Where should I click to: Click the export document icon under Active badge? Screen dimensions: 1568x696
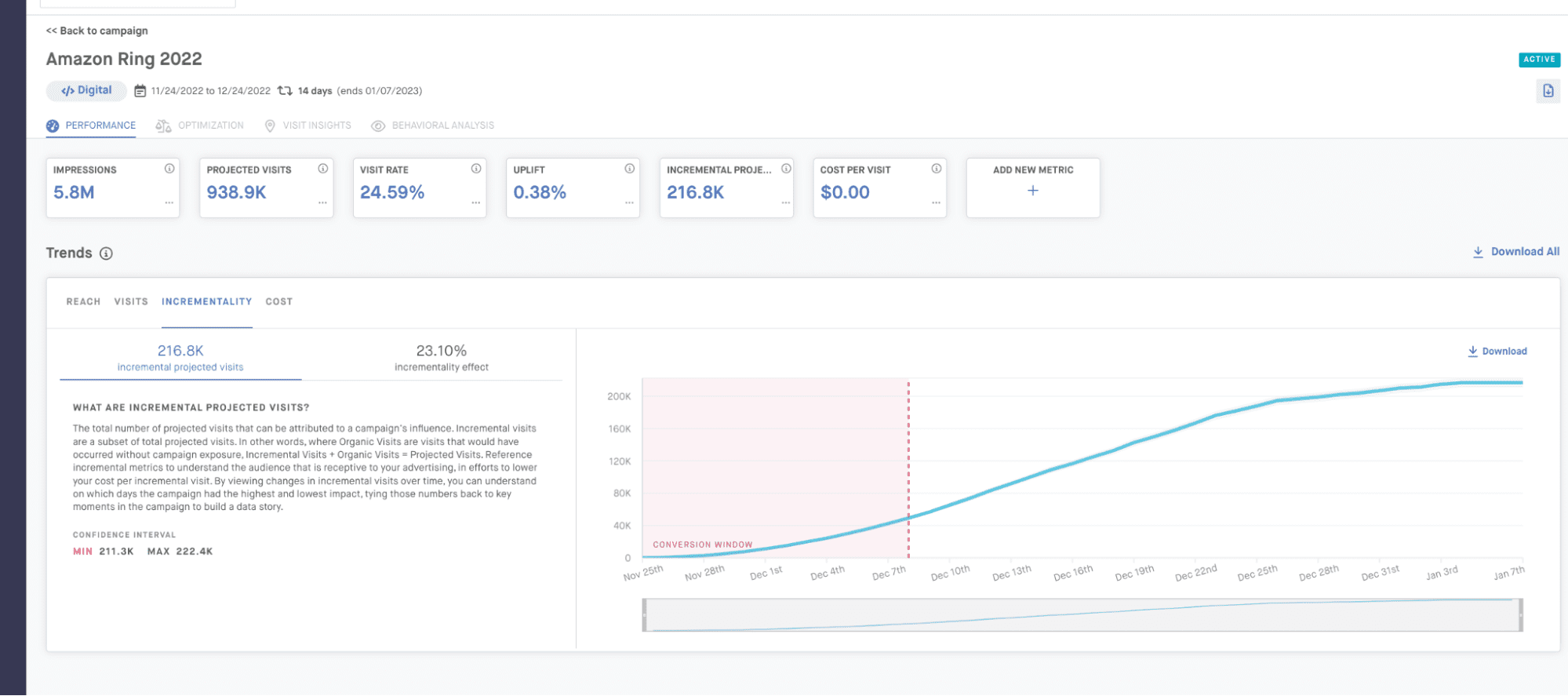click(1548, 91)
